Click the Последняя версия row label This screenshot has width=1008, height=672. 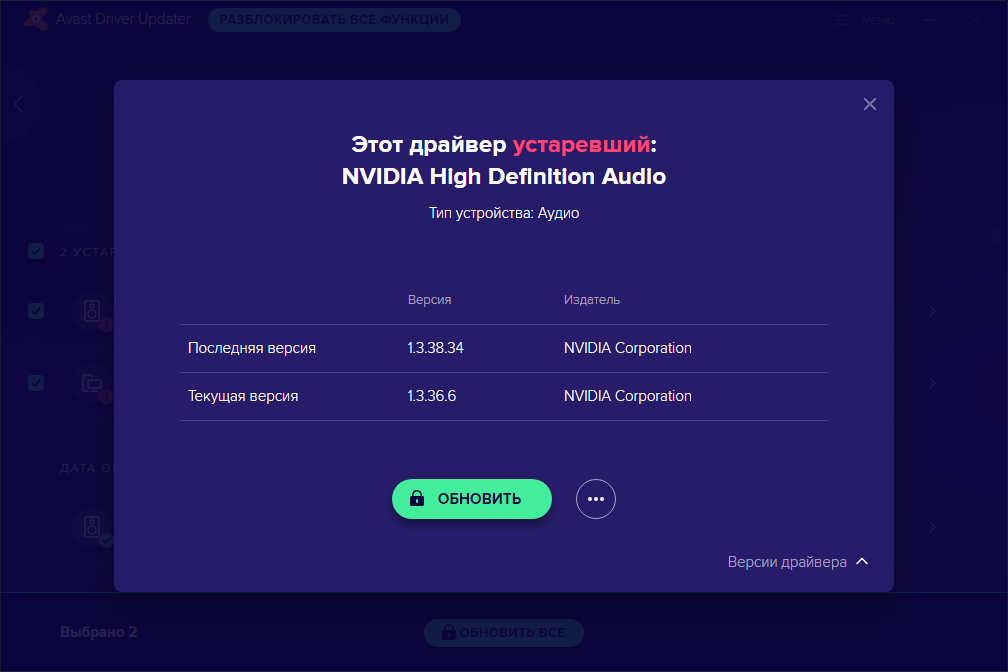(252, 348)
